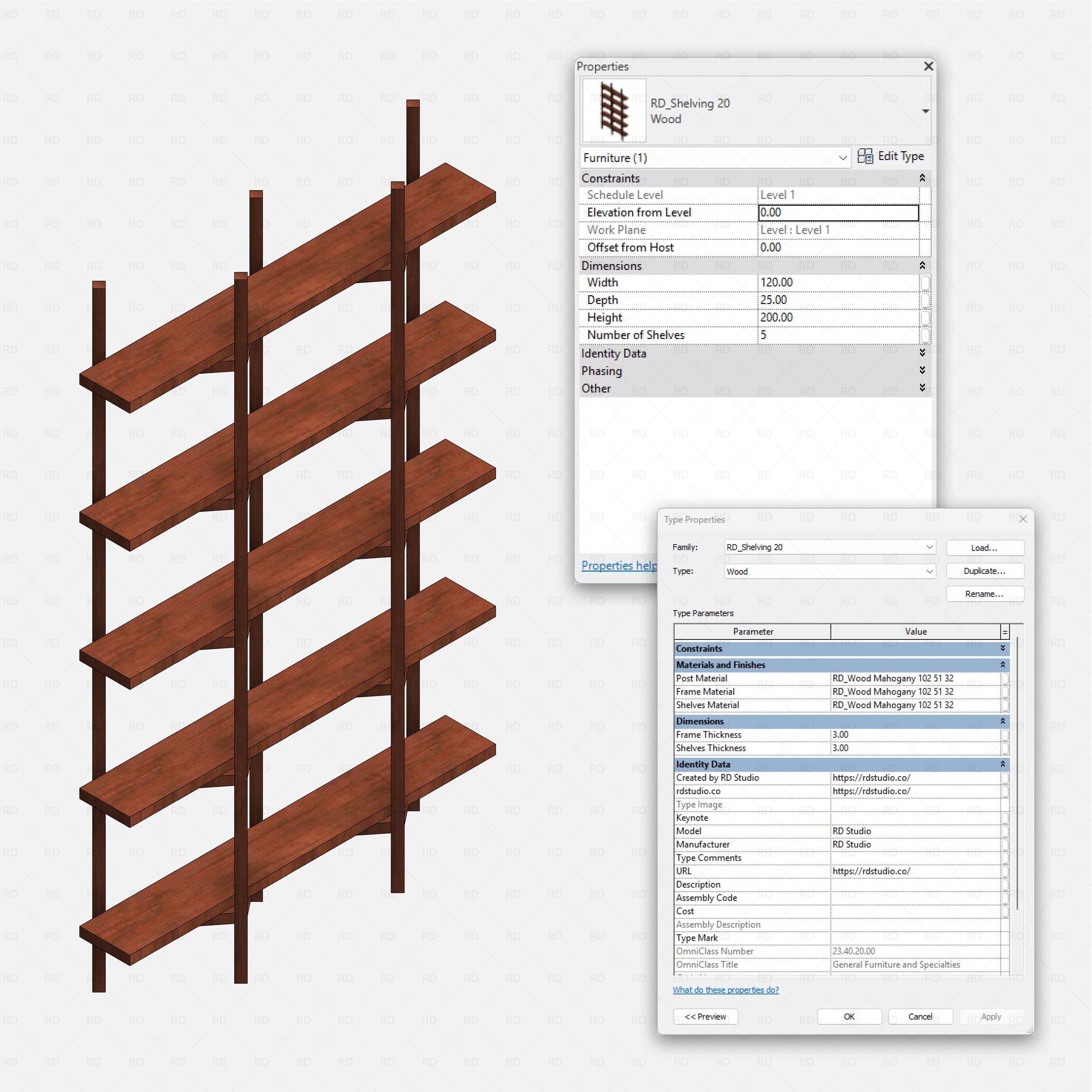Expand Constraints group in Type Parameters
This screenshot has height=1092, width=1092.
(x=1003, y=648)
